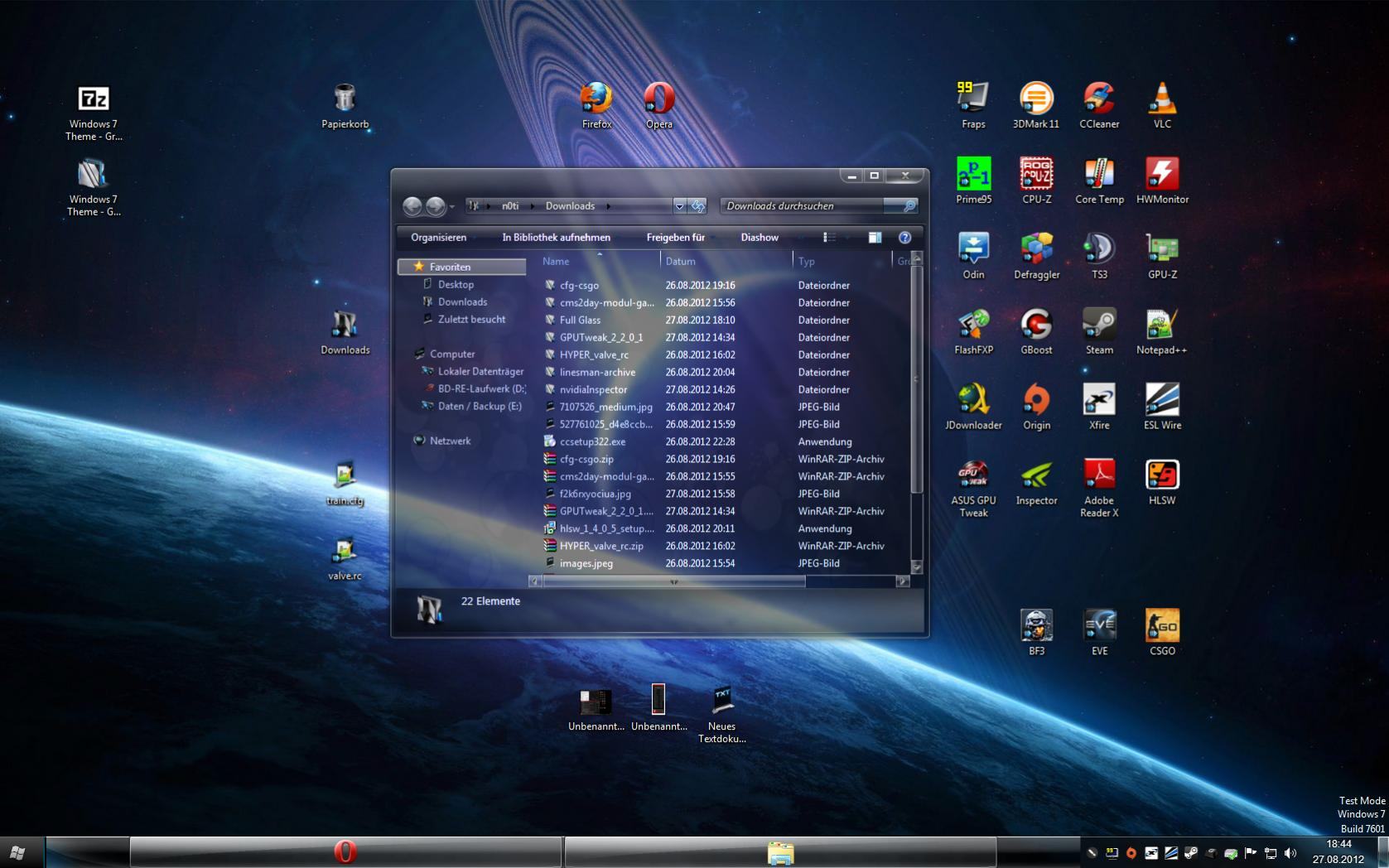Image resolution: width=1389 pixels, height=868 pixels.
Task: Select the EVE desktop icon
Action: coord(1099,633)
